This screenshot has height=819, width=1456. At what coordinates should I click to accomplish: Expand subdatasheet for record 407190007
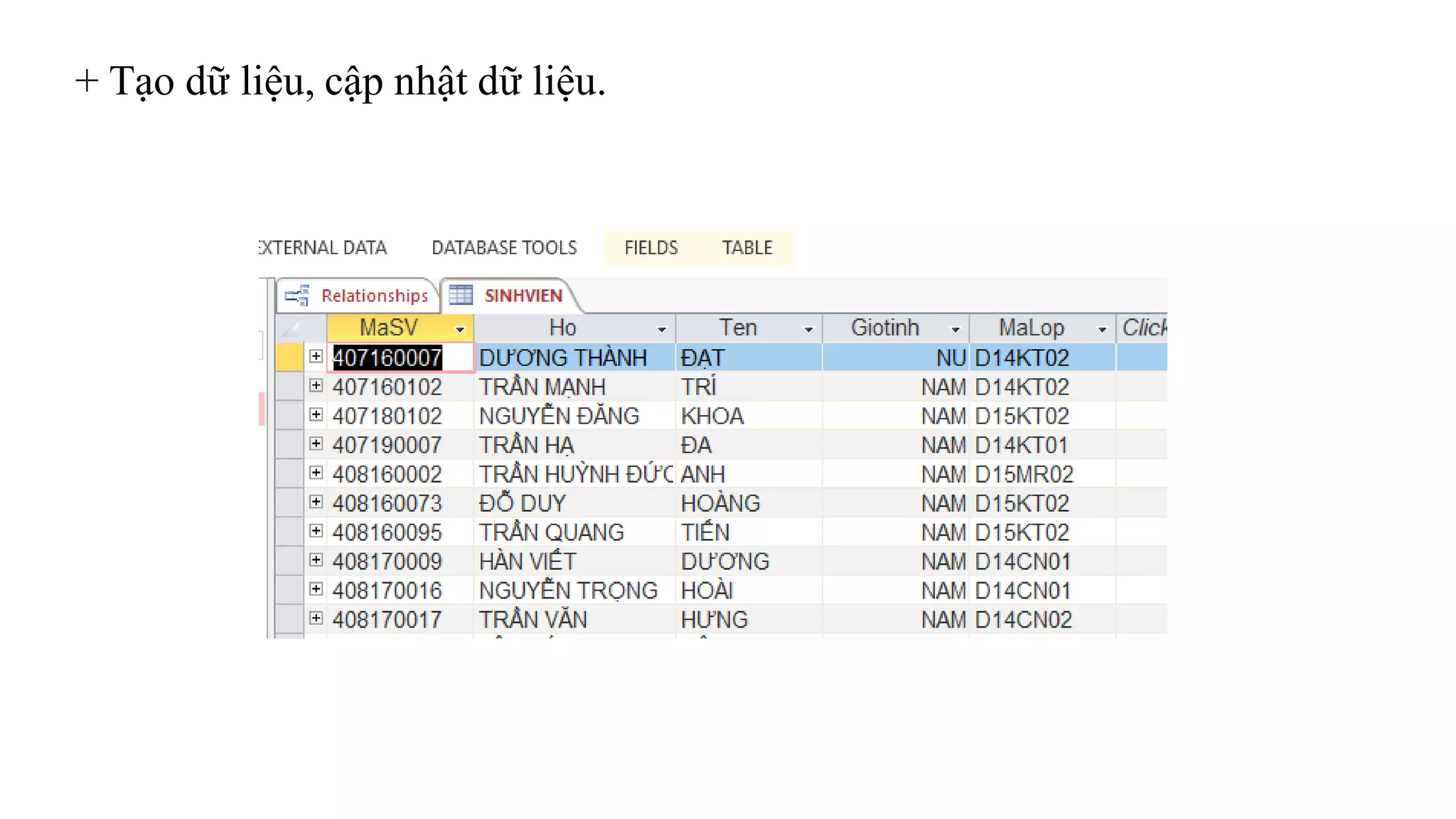coord(316,444)
